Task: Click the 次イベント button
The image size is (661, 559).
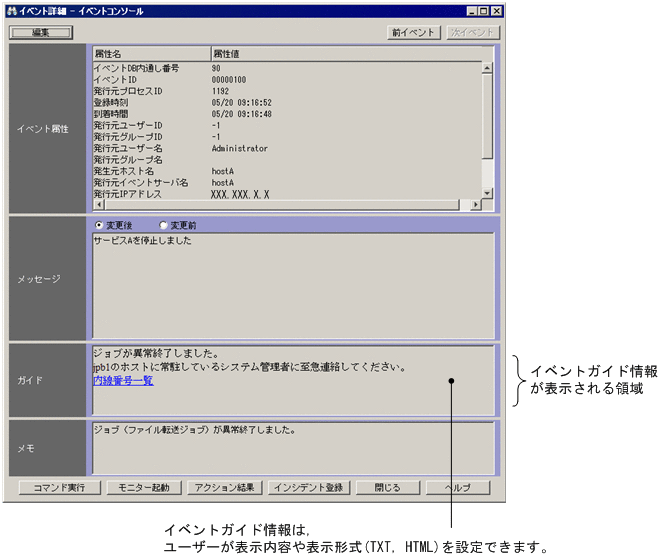Action: 473,32
